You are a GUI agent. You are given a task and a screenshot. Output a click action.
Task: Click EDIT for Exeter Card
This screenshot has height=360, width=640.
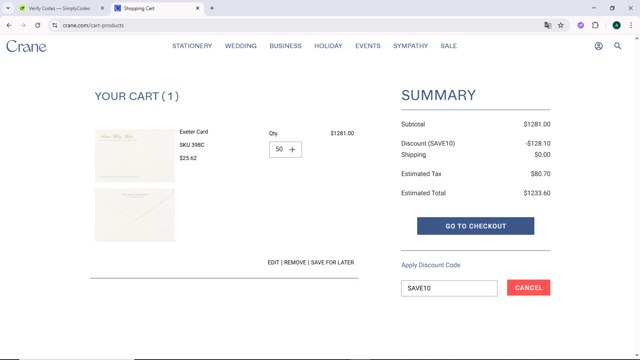pyautogui.click(x=273, y=262)
